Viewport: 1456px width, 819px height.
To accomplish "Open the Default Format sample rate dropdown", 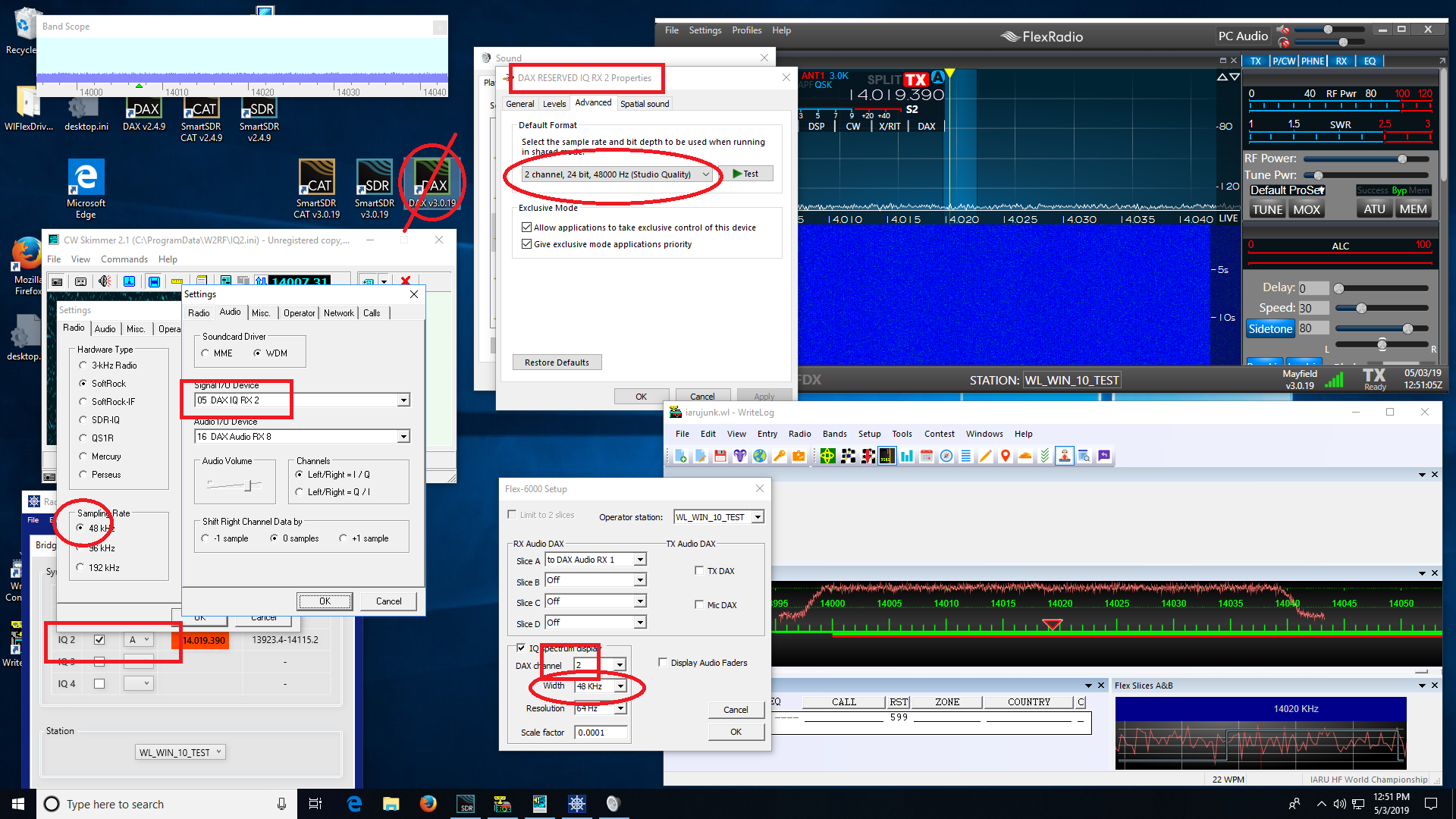I will coord(618,174).
